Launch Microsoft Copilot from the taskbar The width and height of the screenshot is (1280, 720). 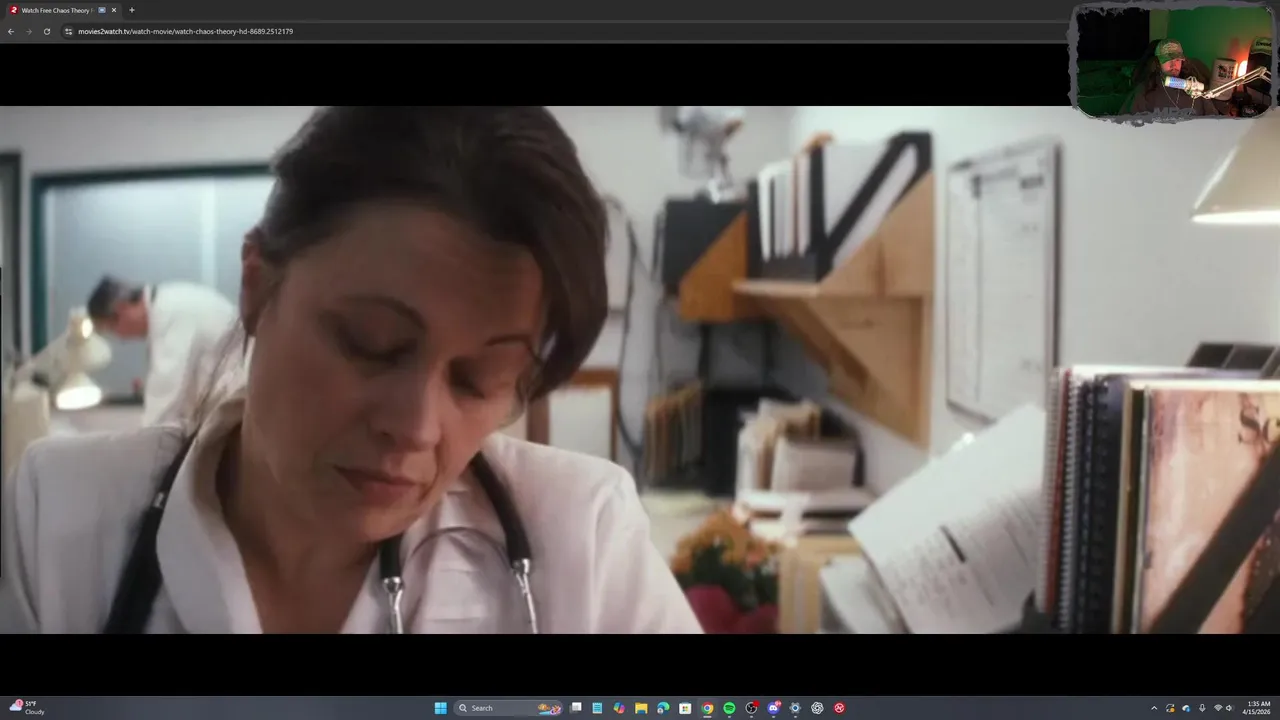(619, 708)
